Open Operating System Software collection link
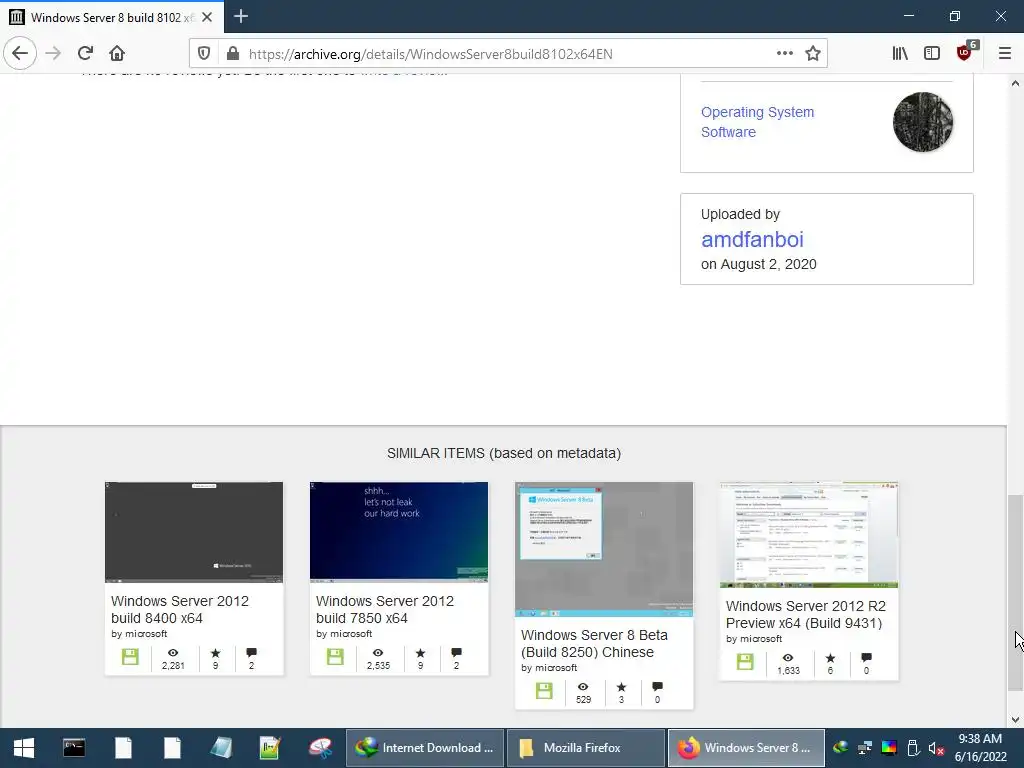 758,122
